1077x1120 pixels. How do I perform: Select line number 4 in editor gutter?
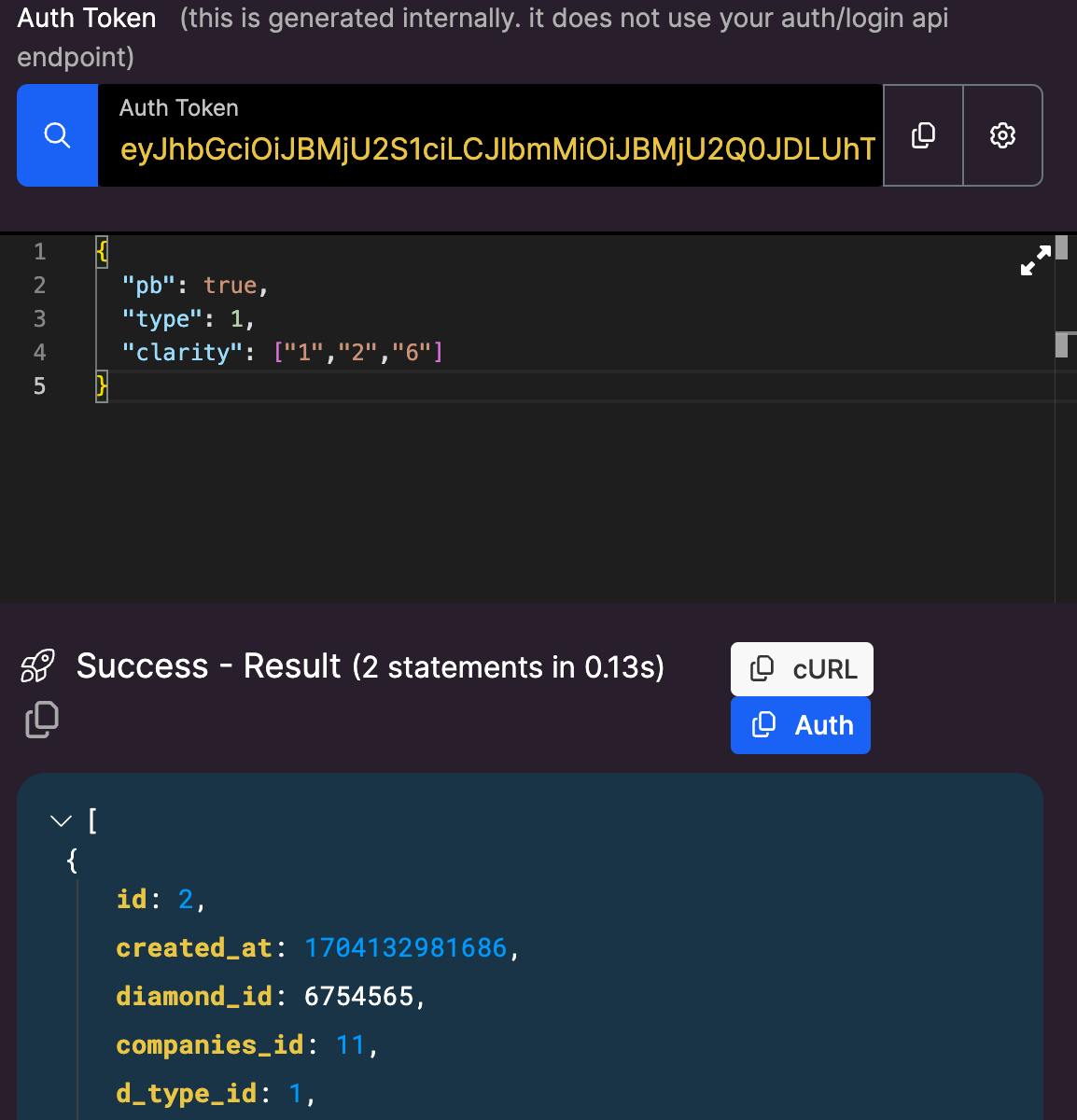coord(39,352)
